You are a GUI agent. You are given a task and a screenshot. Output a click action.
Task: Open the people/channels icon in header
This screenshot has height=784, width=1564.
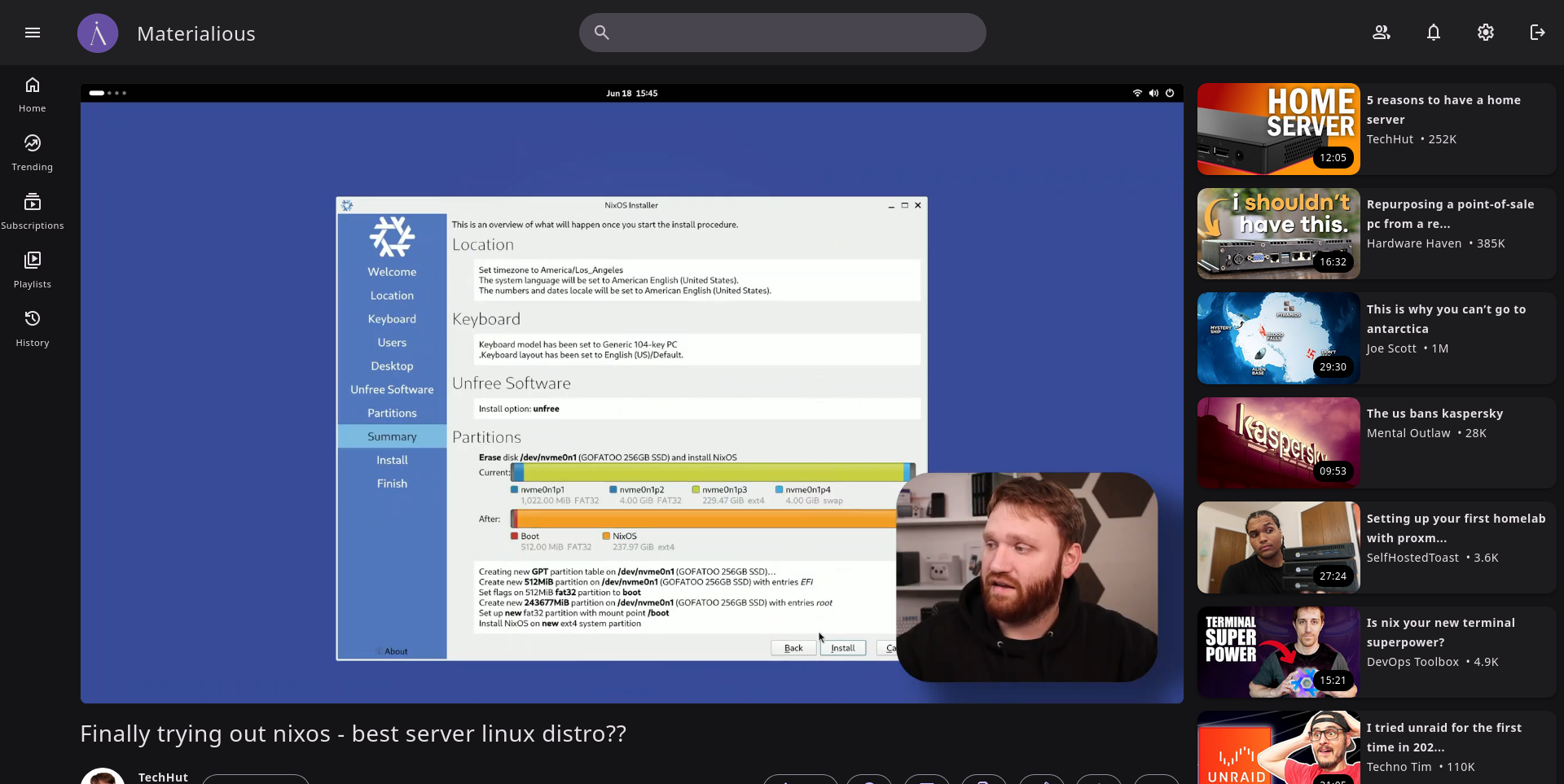pyautogui.click(x=1382, y=33)
